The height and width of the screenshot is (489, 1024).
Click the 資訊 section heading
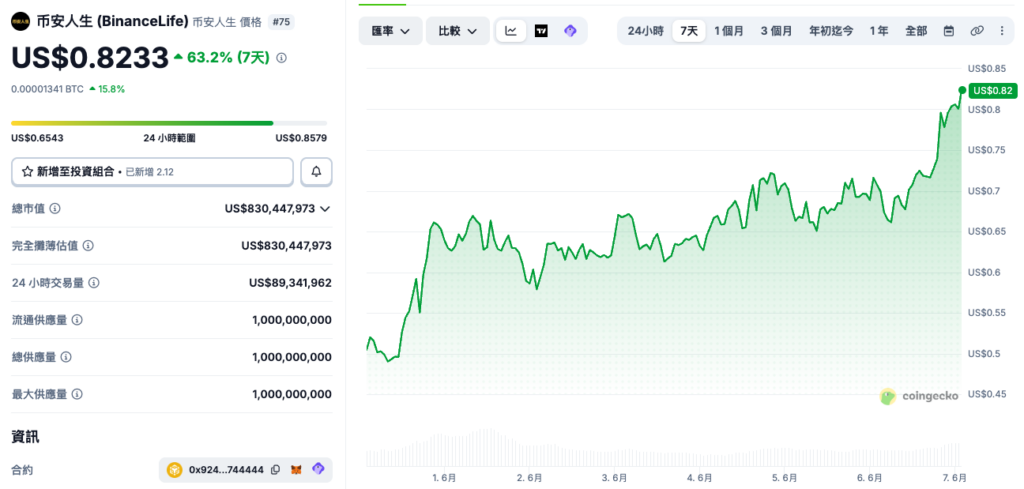point(25,437)
